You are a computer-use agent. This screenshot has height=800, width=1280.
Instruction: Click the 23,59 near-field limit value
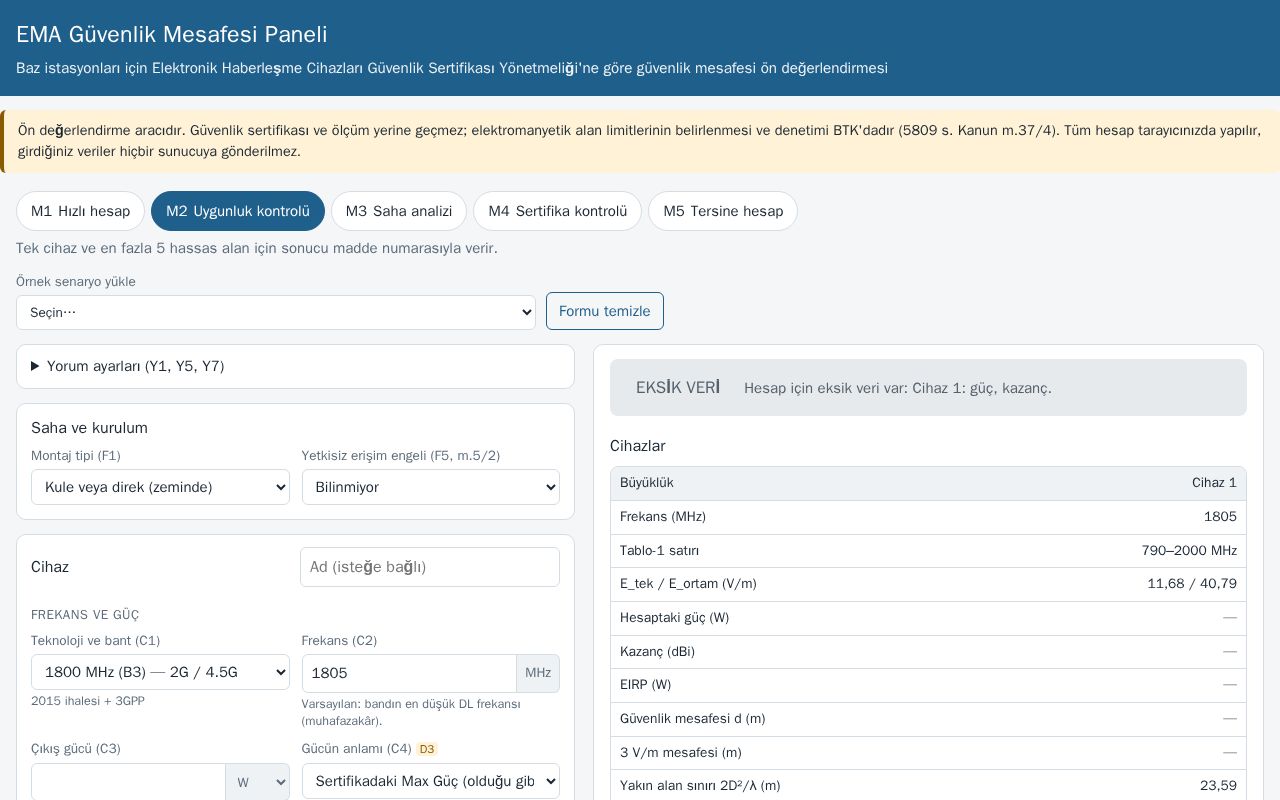(x=1218, y=786)
